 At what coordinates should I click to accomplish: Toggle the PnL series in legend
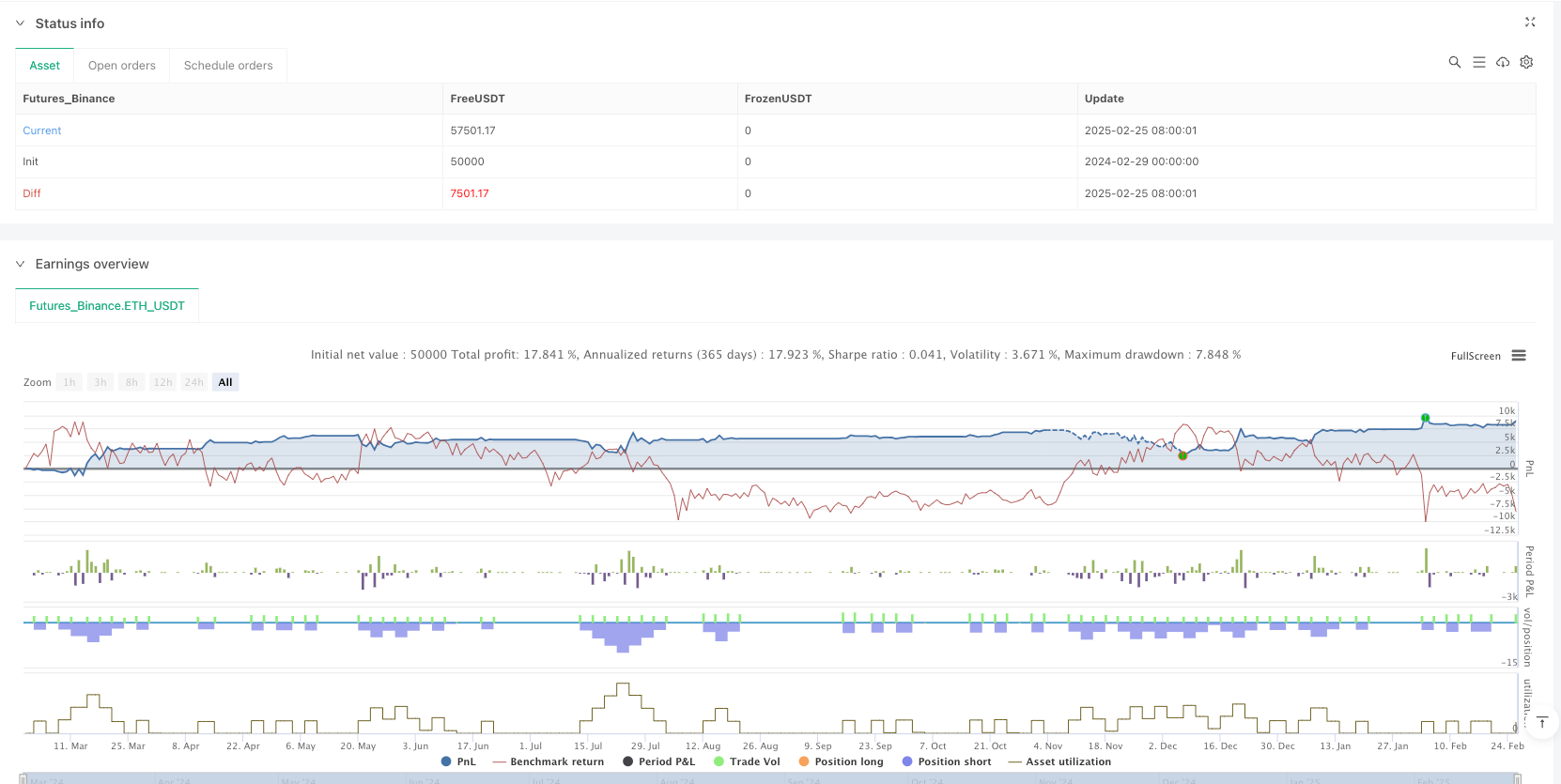(458, 761)
